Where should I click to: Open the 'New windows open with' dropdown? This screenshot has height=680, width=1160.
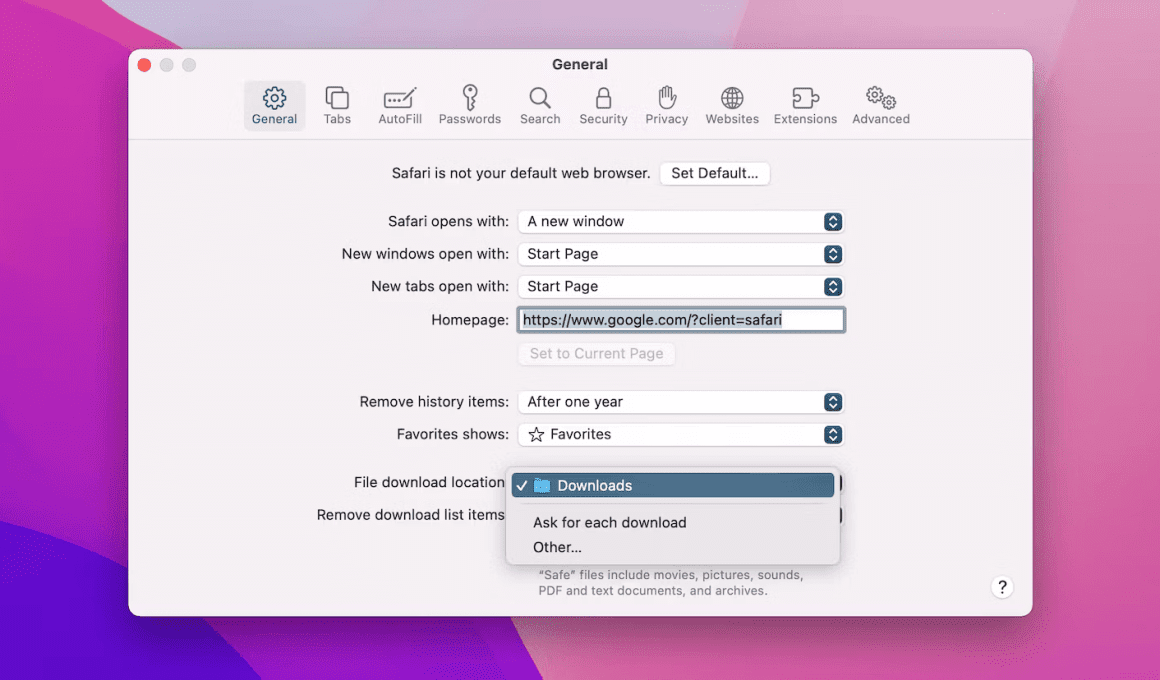tap(681, 254)
